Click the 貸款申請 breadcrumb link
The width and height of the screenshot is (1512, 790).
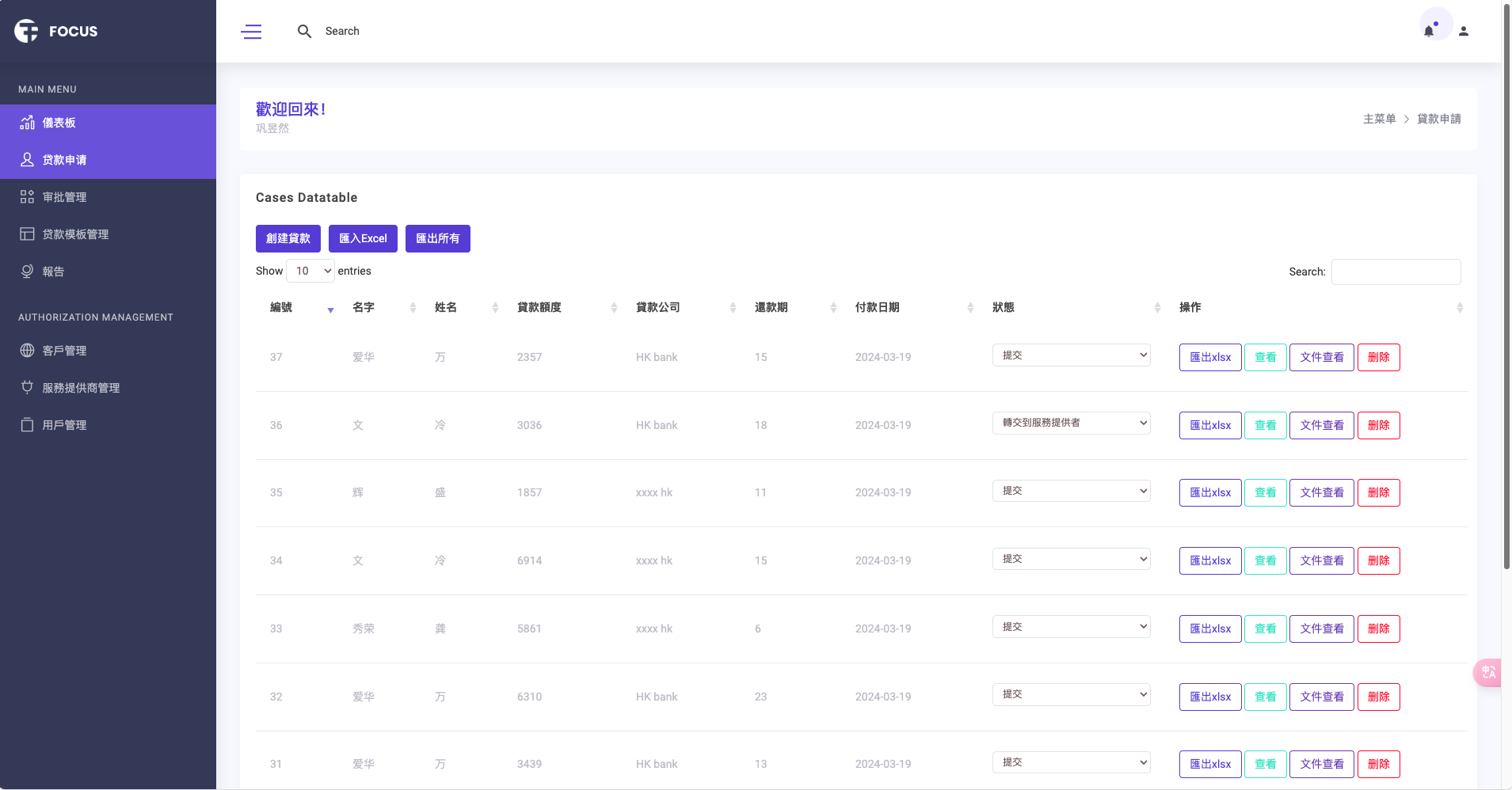pyautogui.click(x=1439, y=119)
